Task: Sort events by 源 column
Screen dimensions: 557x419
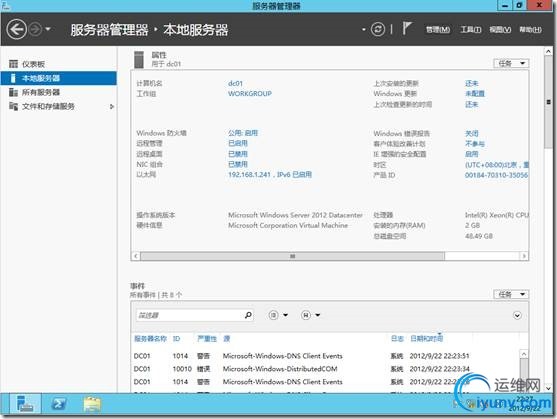Action: 227,339
